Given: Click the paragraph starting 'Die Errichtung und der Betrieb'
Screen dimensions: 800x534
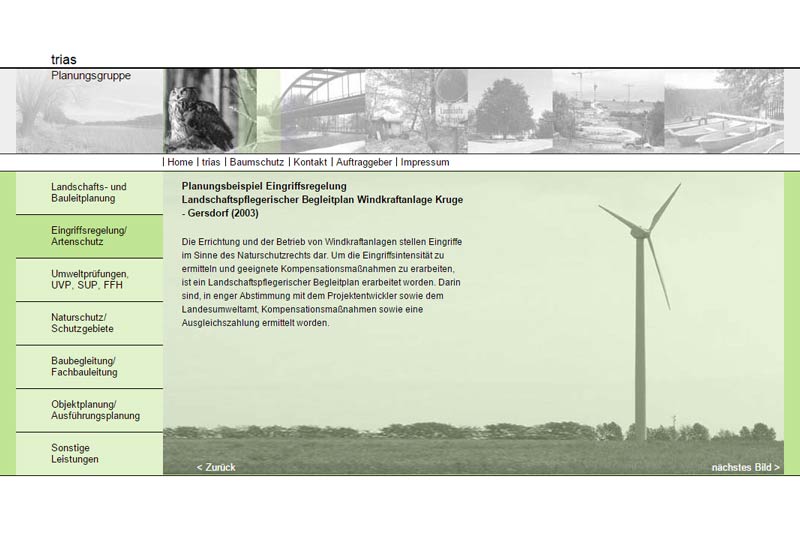Looking at the screenshot, I should (x=322, y=282).
